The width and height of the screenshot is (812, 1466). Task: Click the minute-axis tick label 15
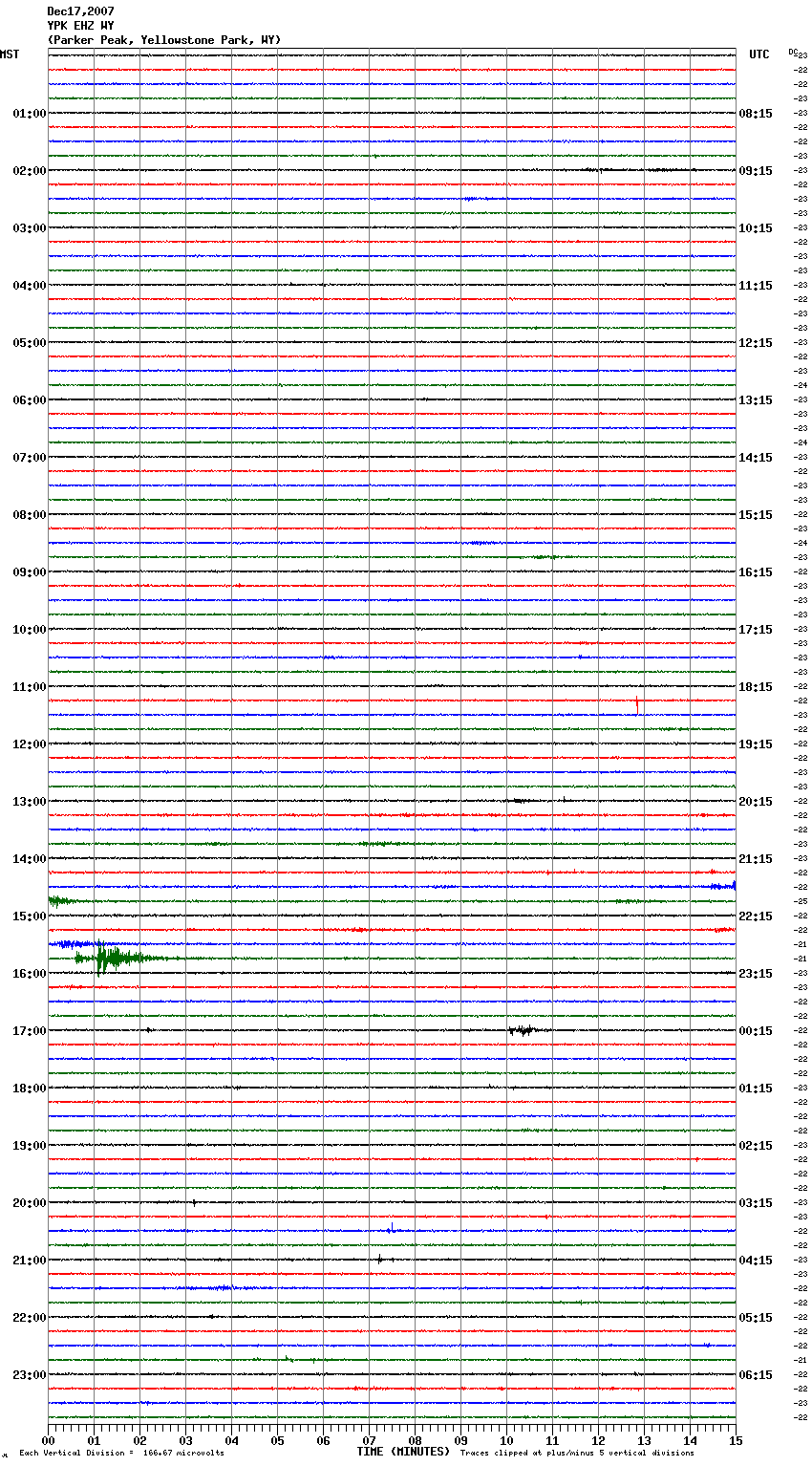tap(735, 1440)
